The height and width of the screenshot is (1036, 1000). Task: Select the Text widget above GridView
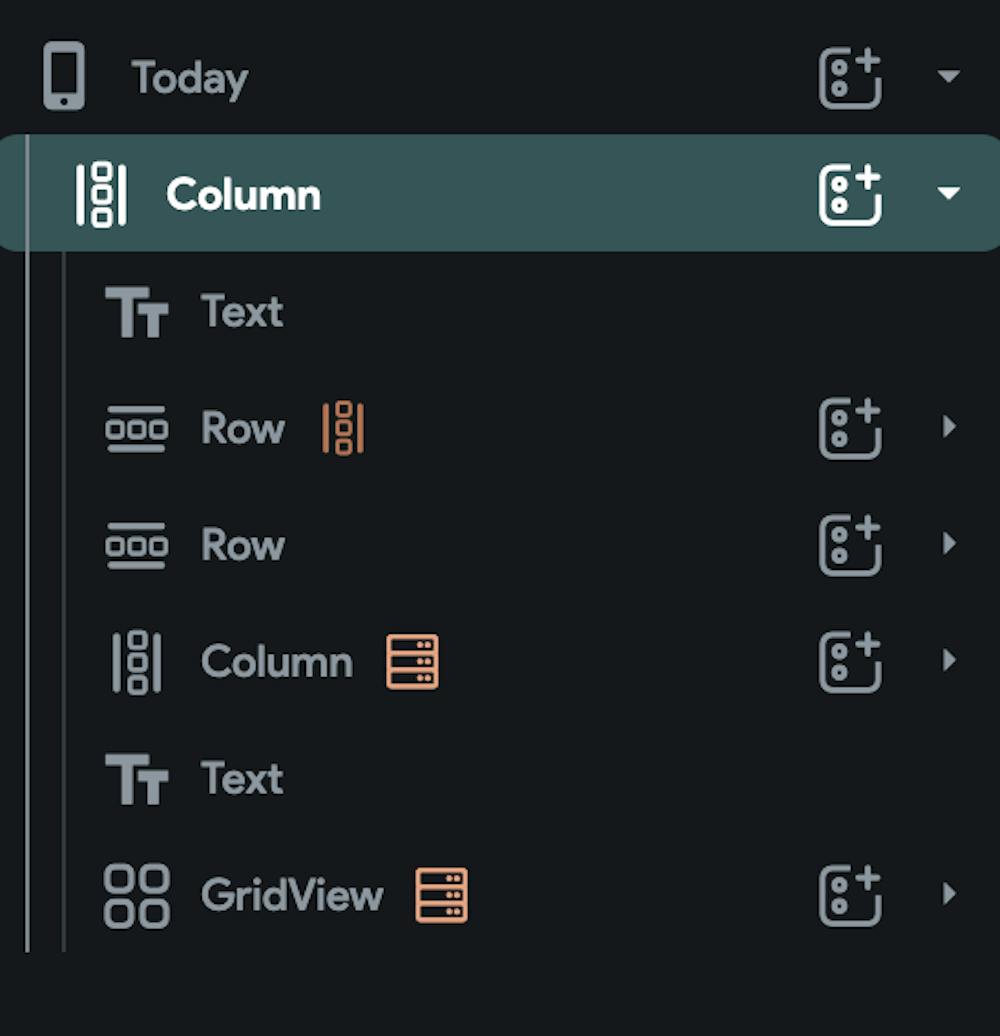tap(242, 778)
